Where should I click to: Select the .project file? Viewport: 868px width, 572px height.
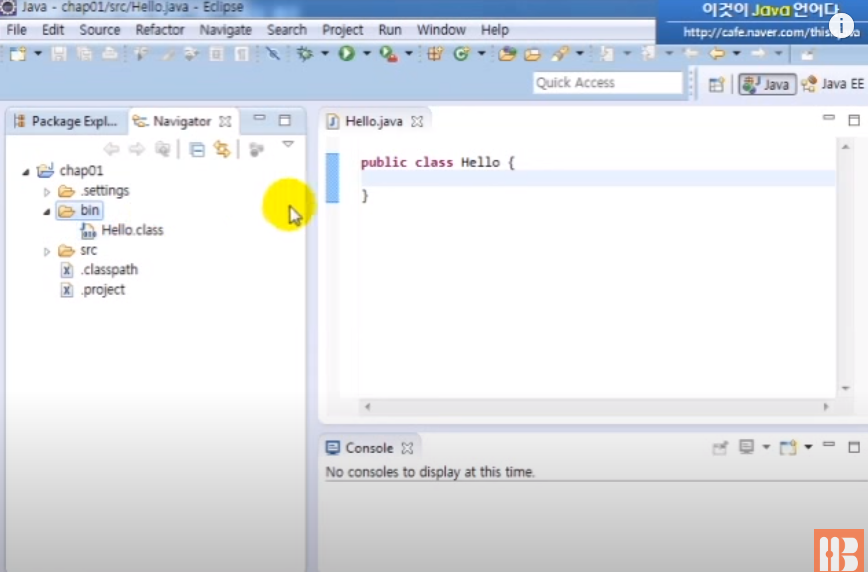92,290
